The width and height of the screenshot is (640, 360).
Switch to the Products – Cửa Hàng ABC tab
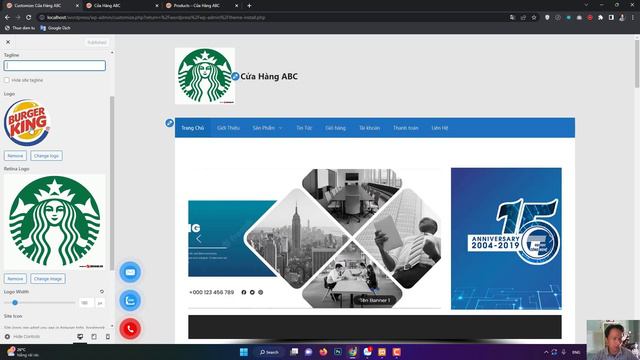tap(198, 6)
